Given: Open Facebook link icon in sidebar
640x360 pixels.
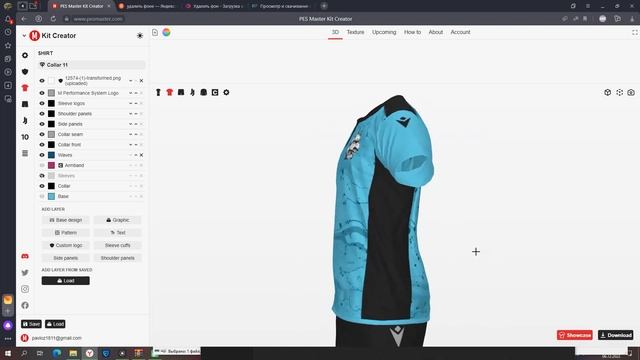Looking at the screenshot, I should (25, 305).
